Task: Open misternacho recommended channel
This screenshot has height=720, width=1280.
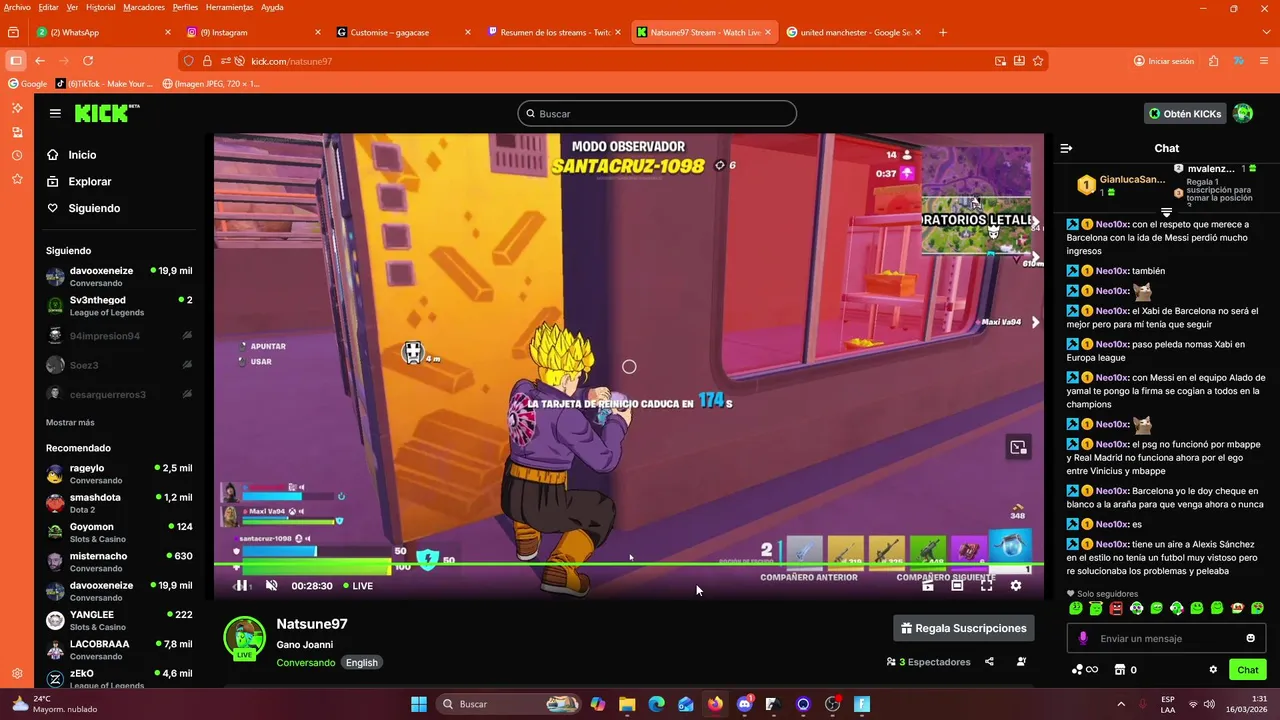Action: [x=119, y=562]
